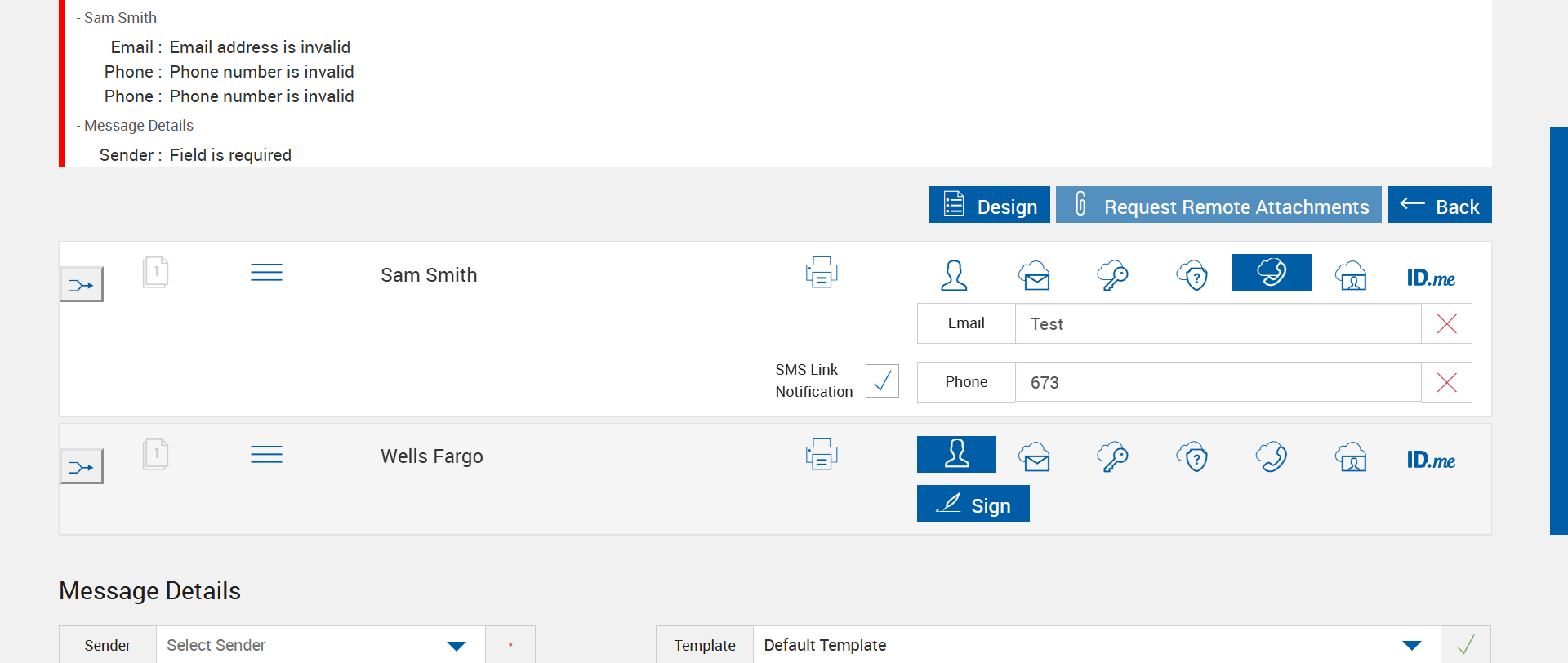This screenshot has width=1568, height=663.
Task: Click Request Remote Attachments button
Action: pyautogui.click(x=1218, y=205)
